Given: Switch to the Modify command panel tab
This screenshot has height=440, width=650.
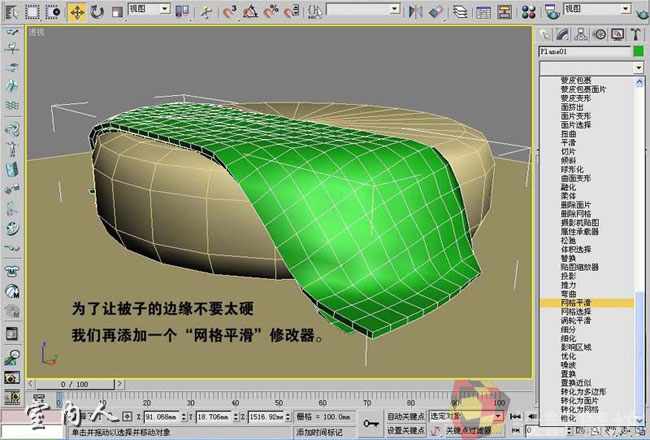Looking at the screenshot, I should pos(563,34).
